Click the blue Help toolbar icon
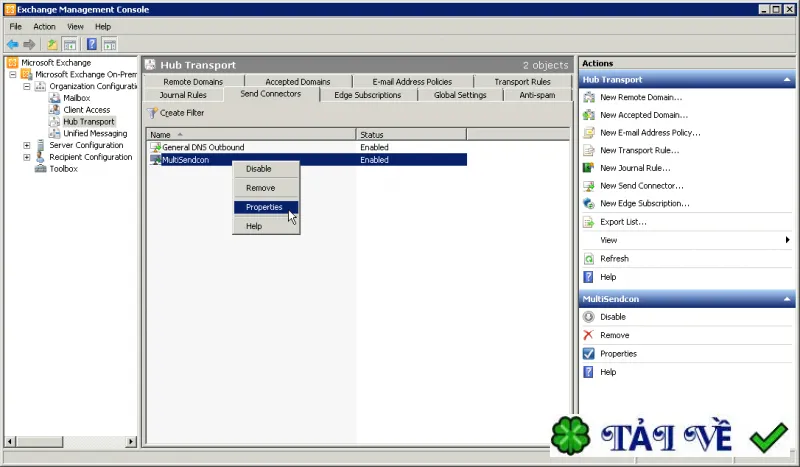The height and width of the screenshot is (467, 800). tap(92, 44)
